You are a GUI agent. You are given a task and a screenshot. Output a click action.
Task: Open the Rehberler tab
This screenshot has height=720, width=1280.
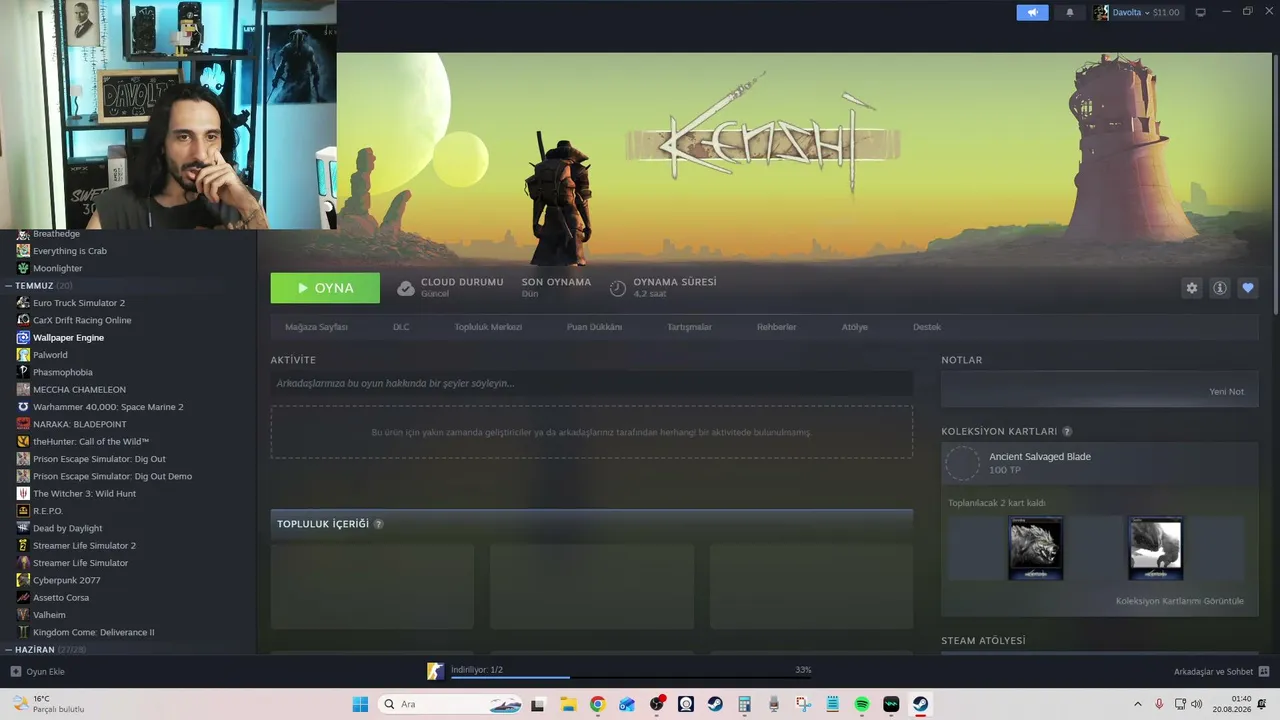coord(776,327)
